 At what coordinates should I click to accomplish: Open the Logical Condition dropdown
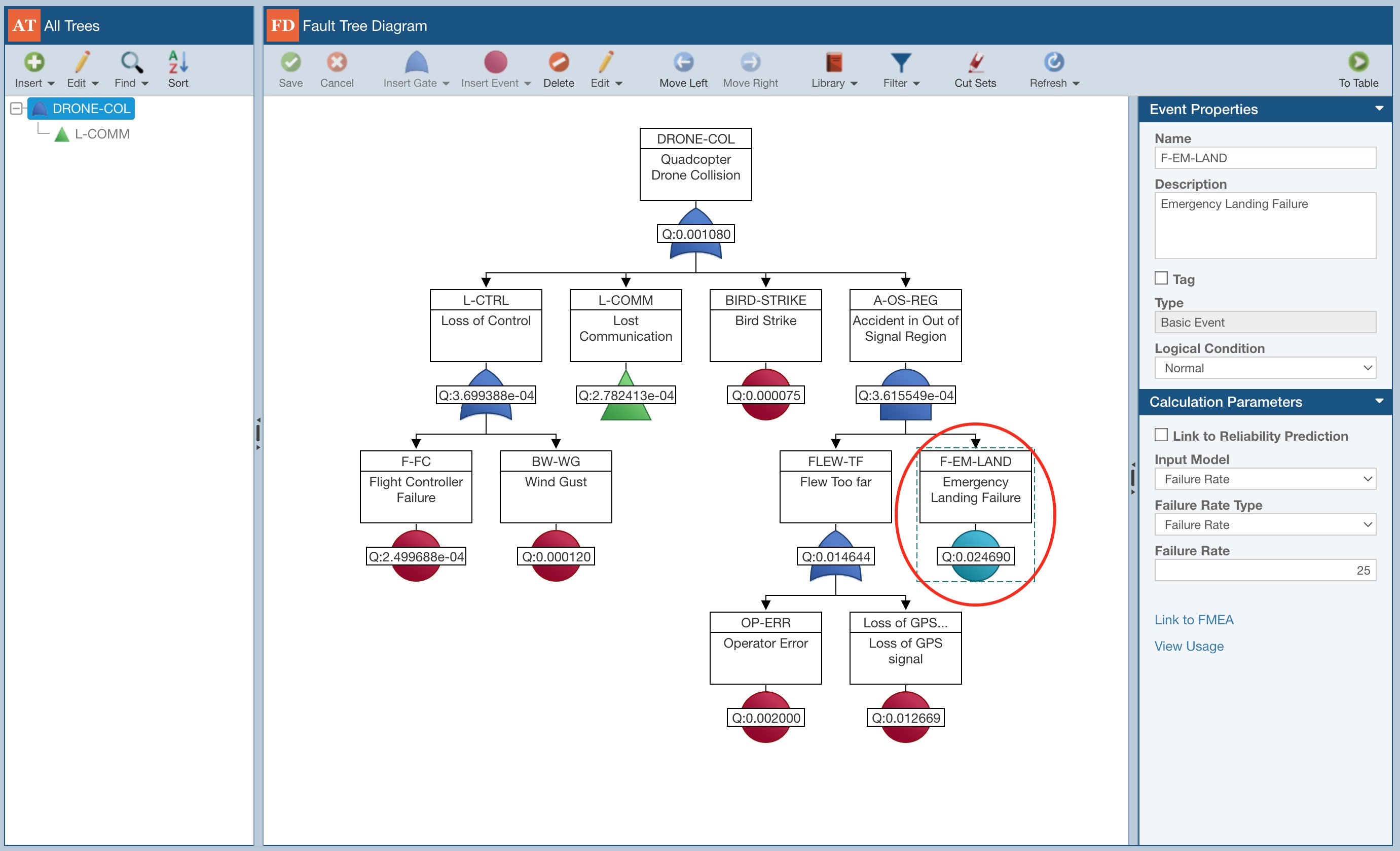coord(1265,368)
